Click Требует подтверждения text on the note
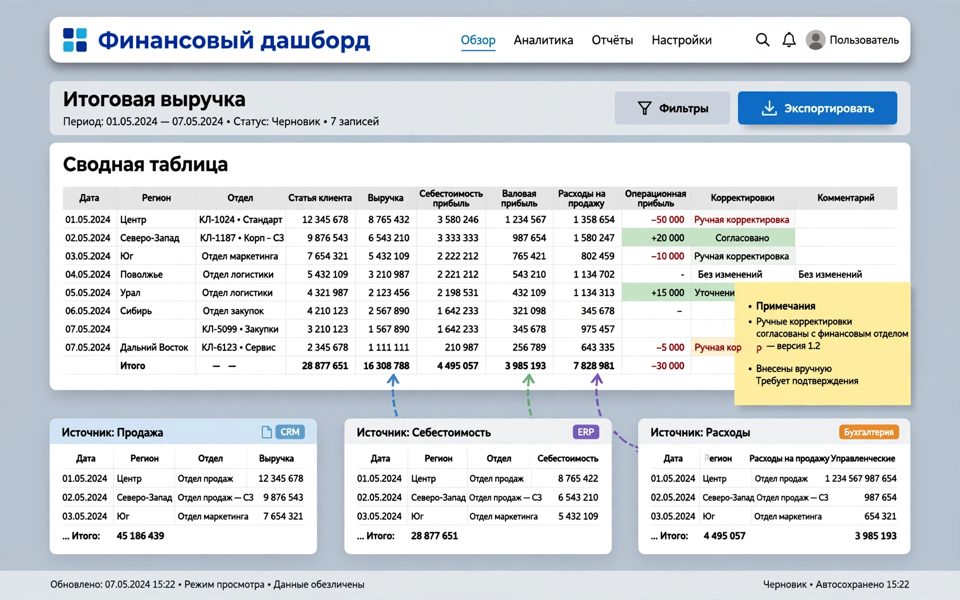 tap(807, 381)
